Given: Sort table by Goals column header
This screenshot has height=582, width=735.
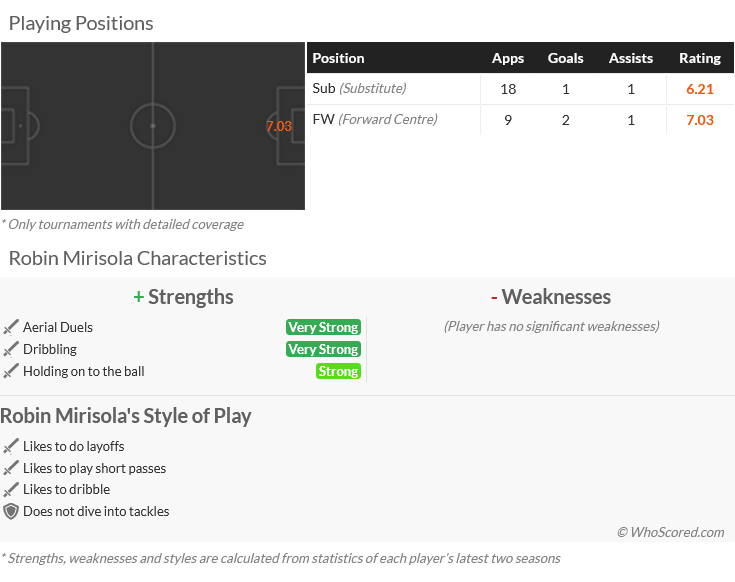Looking at the screenshot, I should (x=565, y=58).
